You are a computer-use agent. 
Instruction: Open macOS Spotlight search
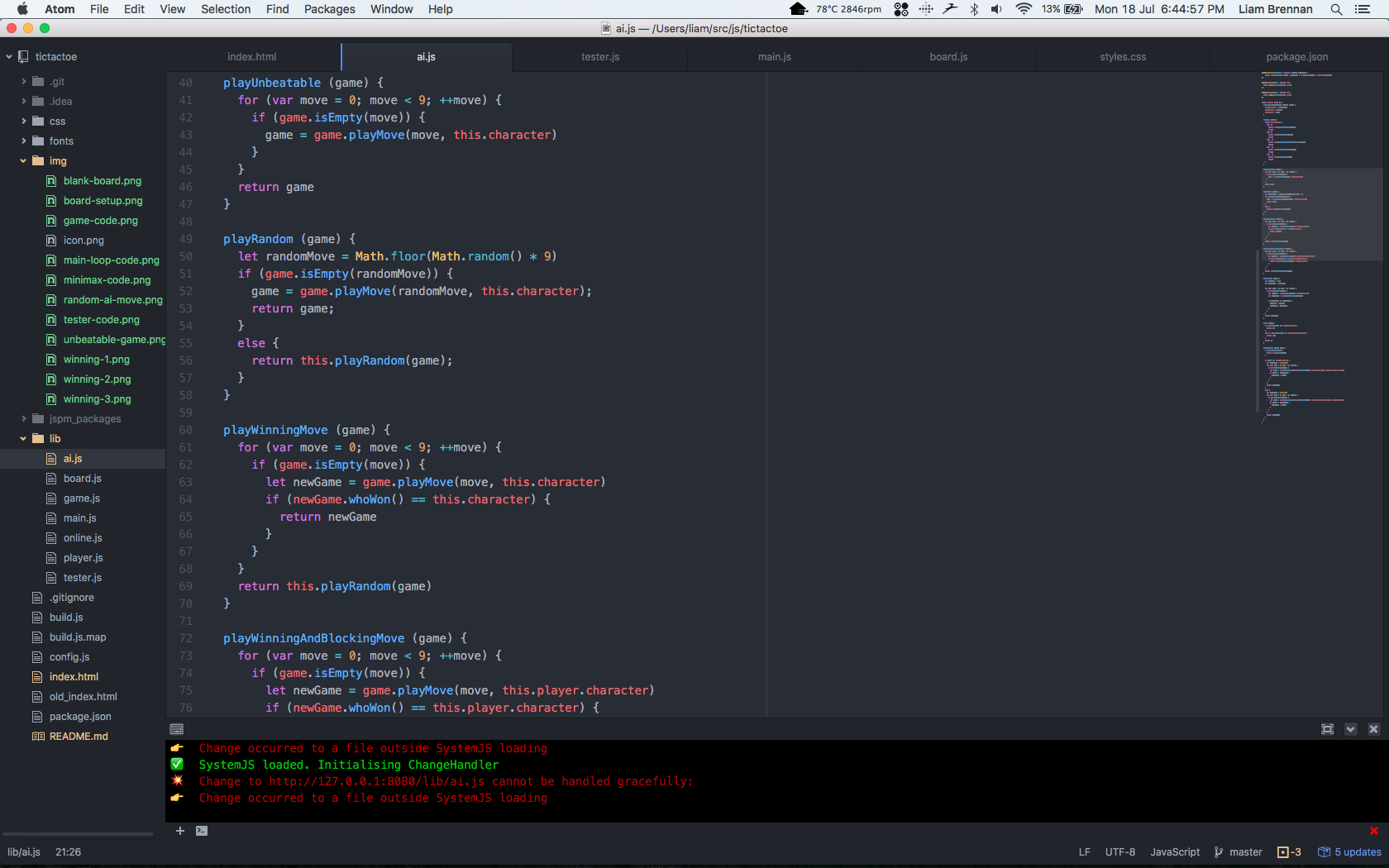click(1336, 9)
